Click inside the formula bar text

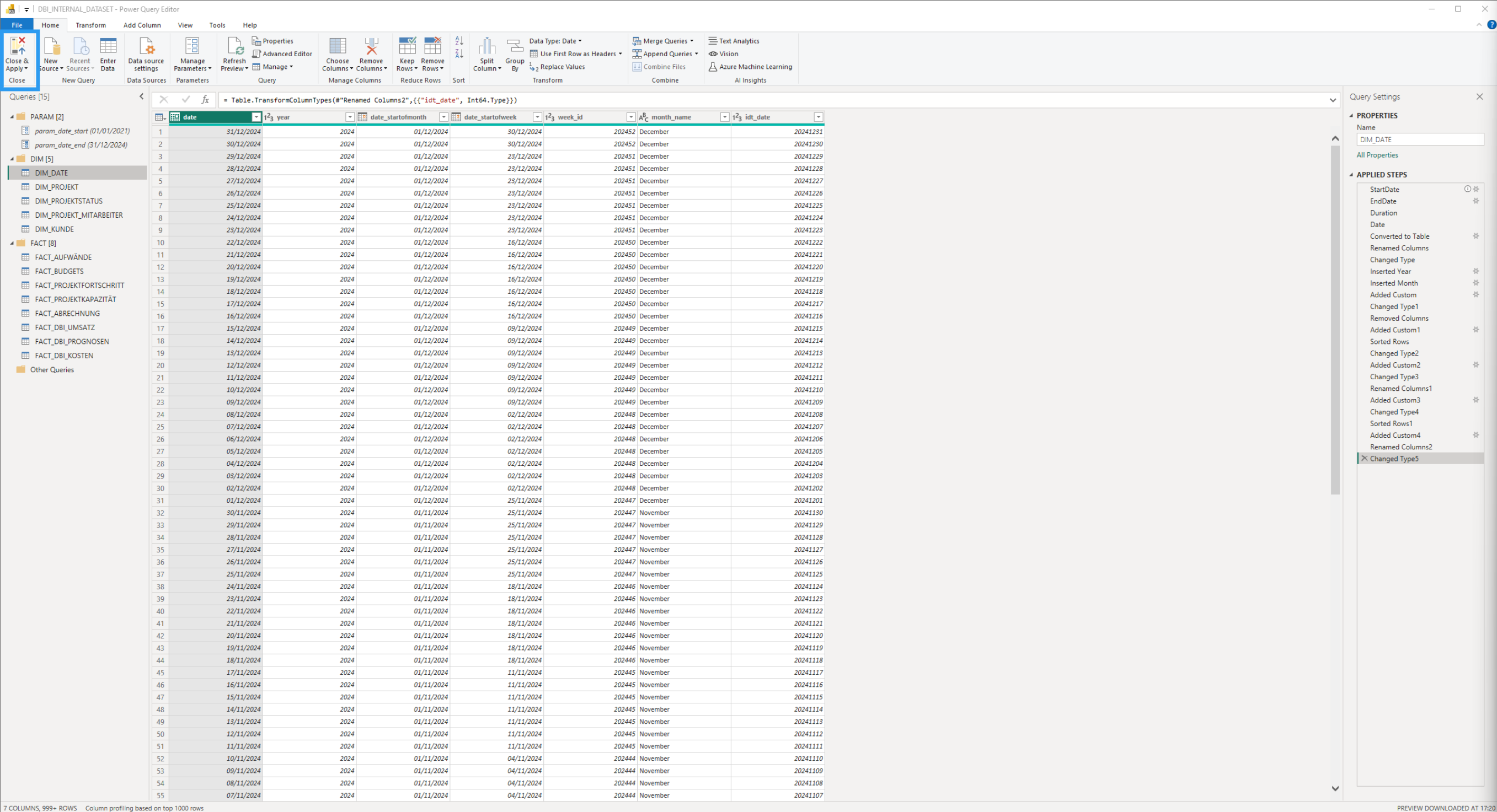370,100
